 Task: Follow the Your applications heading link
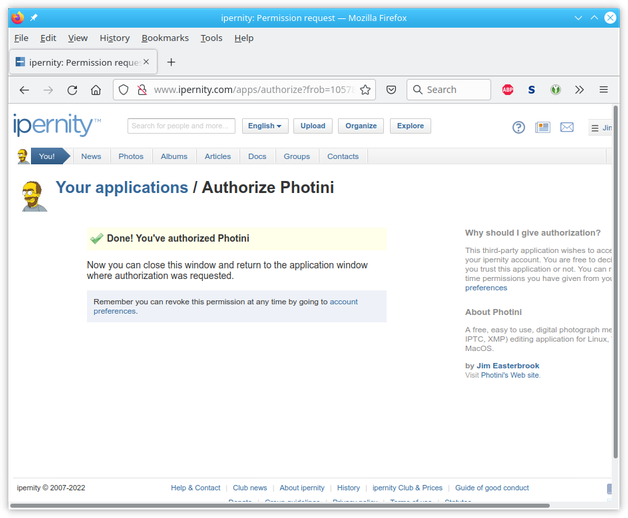point(122,187)
